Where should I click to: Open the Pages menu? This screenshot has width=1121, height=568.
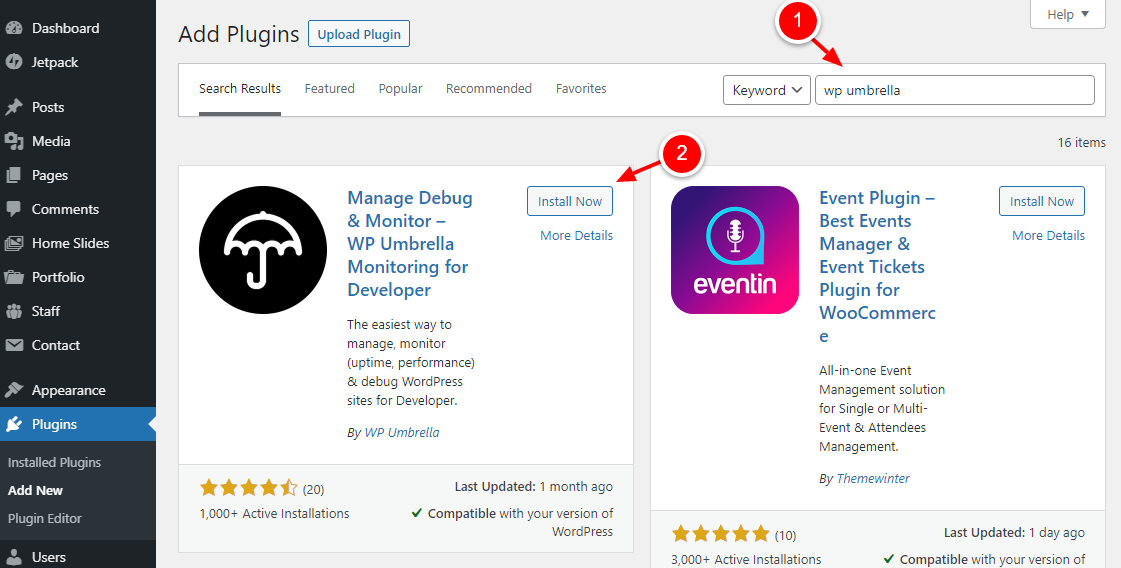78,175
